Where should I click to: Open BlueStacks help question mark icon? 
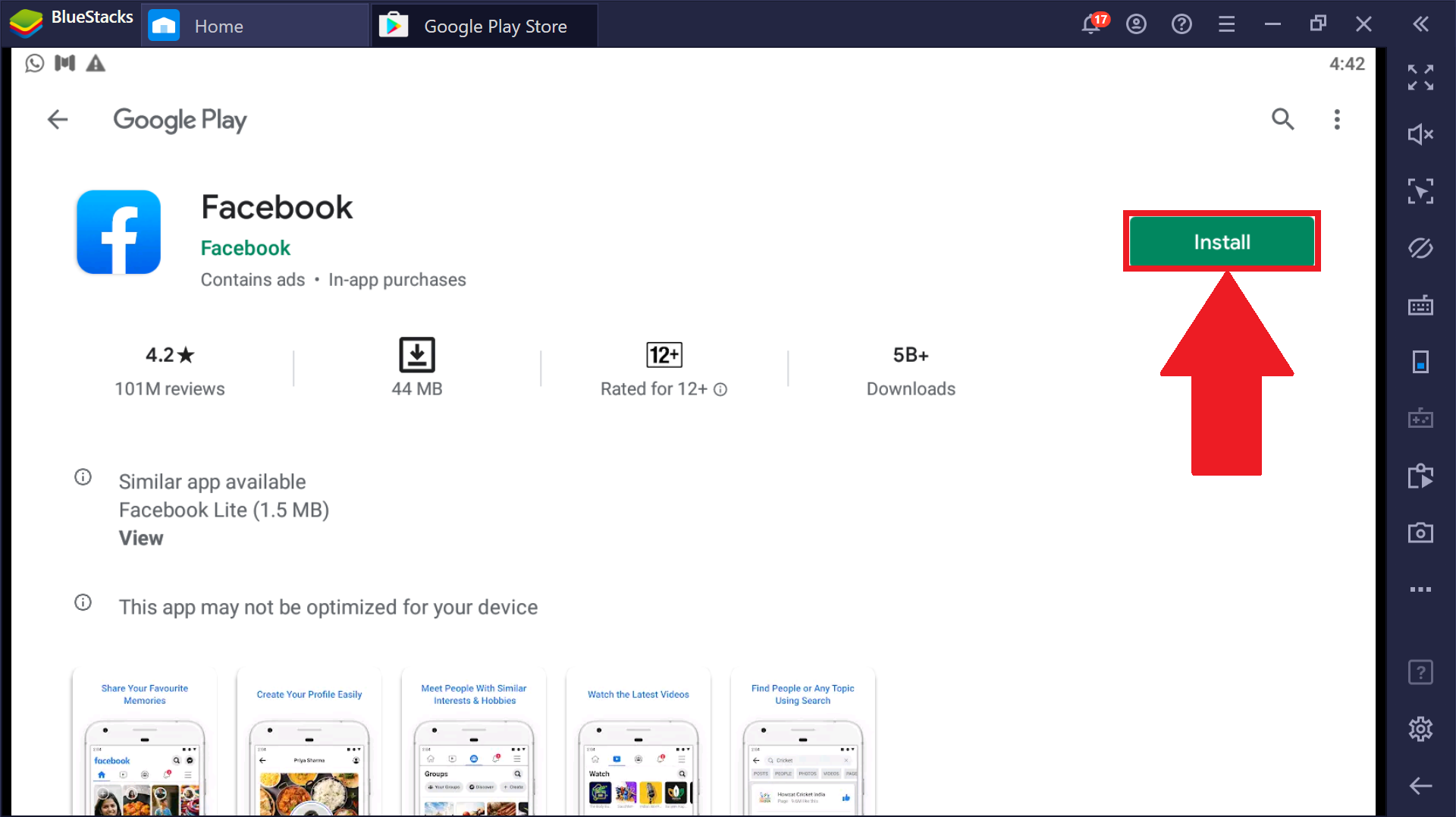(1181, 24)
